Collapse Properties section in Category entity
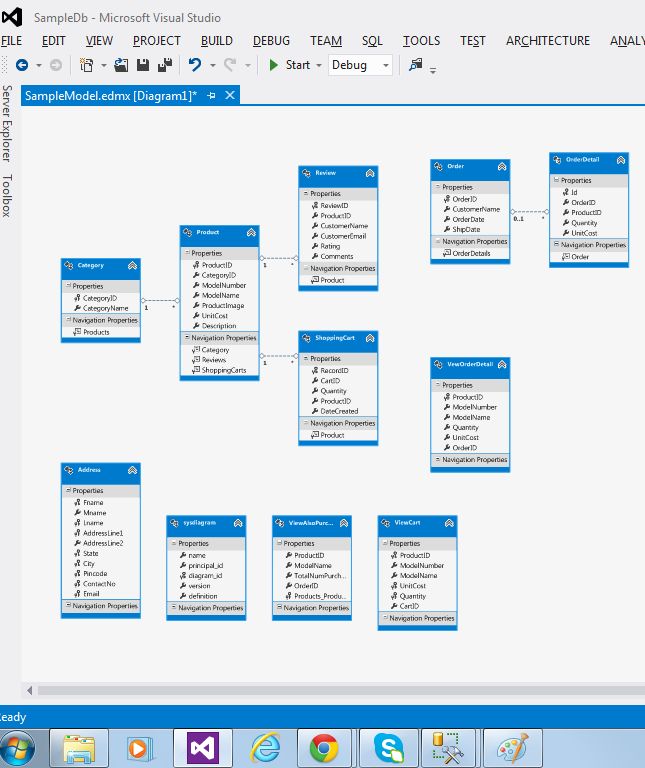This screenshot has height=768, width=645. tap(69, 286)
